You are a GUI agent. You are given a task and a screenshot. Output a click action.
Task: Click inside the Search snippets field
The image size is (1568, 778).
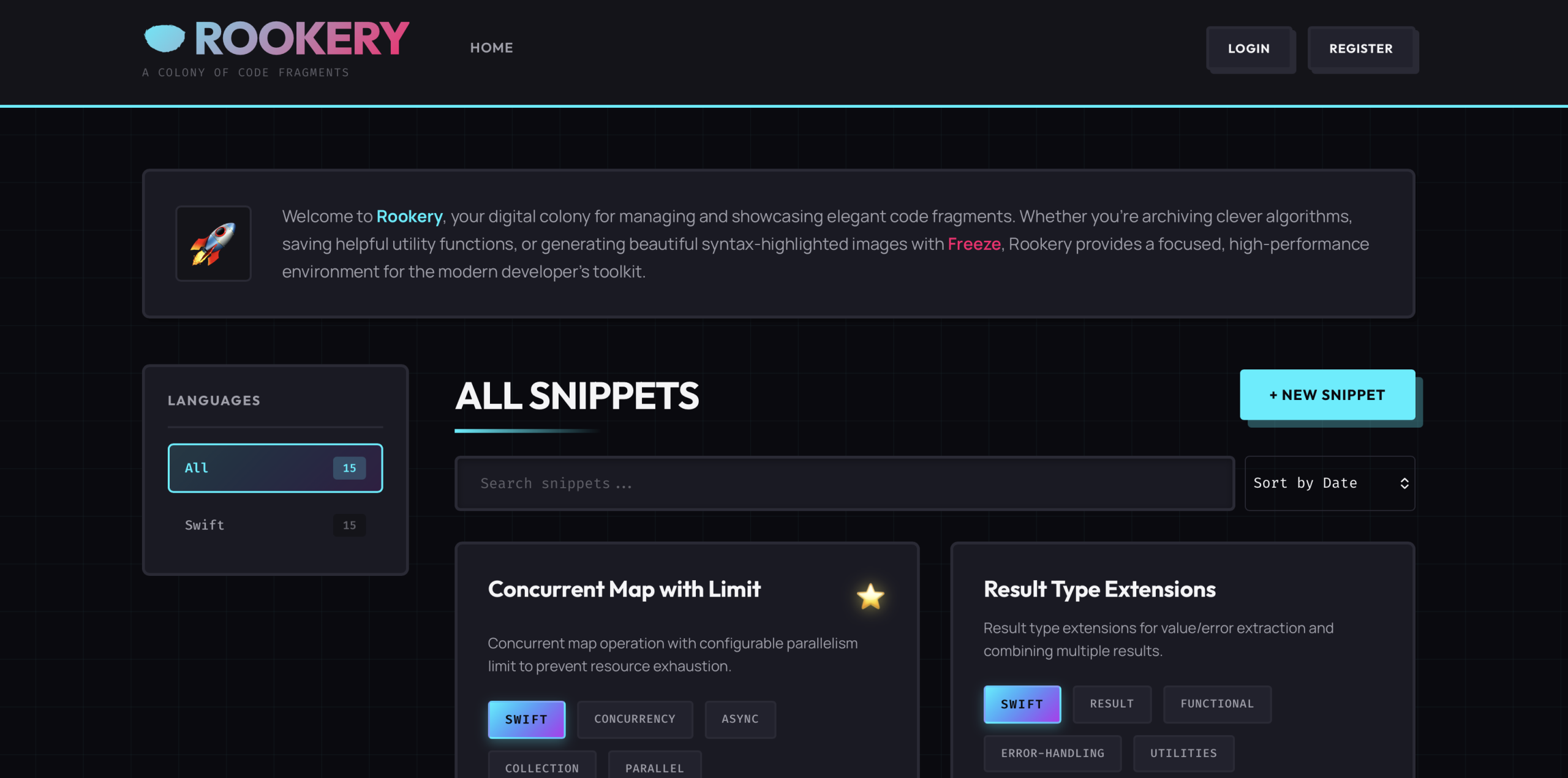pyautogui.click(x=844, y=483)
